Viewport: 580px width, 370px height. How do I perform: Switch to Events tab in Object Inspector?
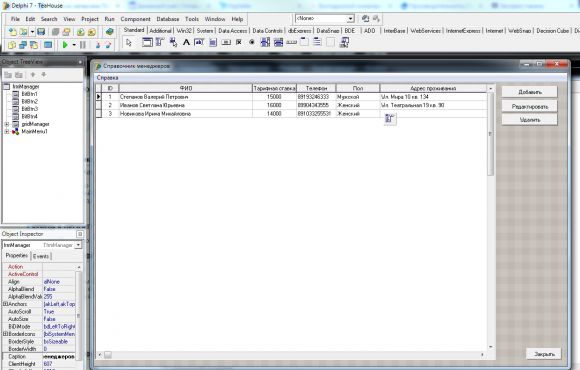pyautogui.click(x=41, y=256)
